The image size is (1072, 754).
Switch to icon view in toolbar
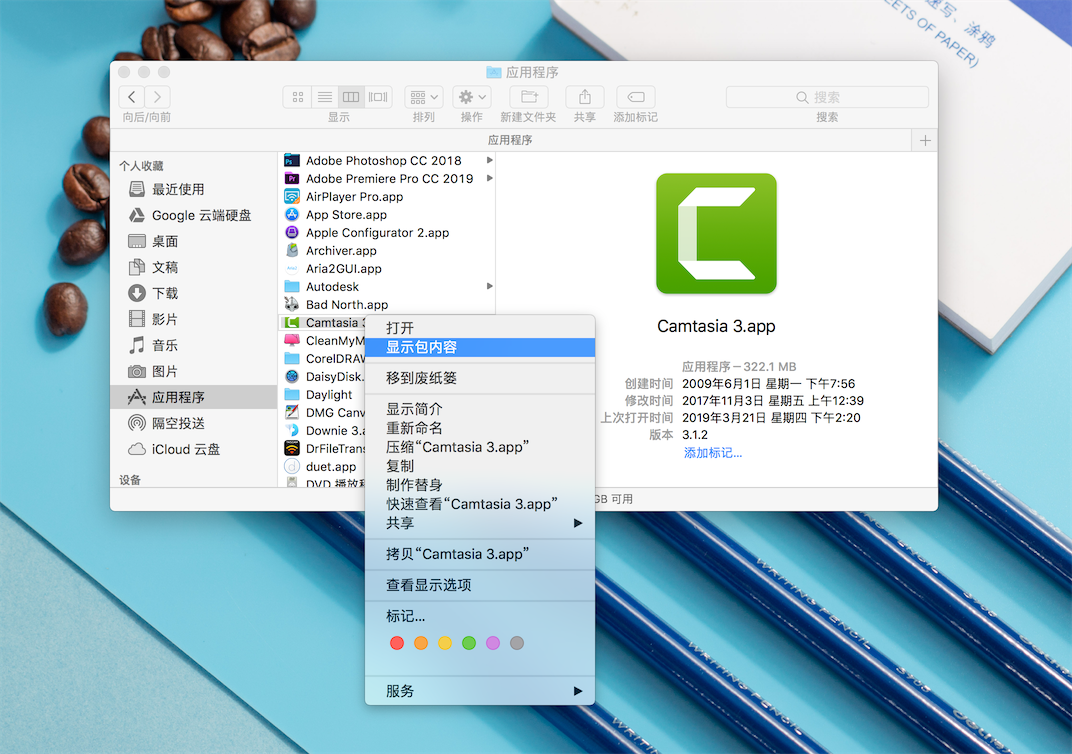(x=297, y=97)
